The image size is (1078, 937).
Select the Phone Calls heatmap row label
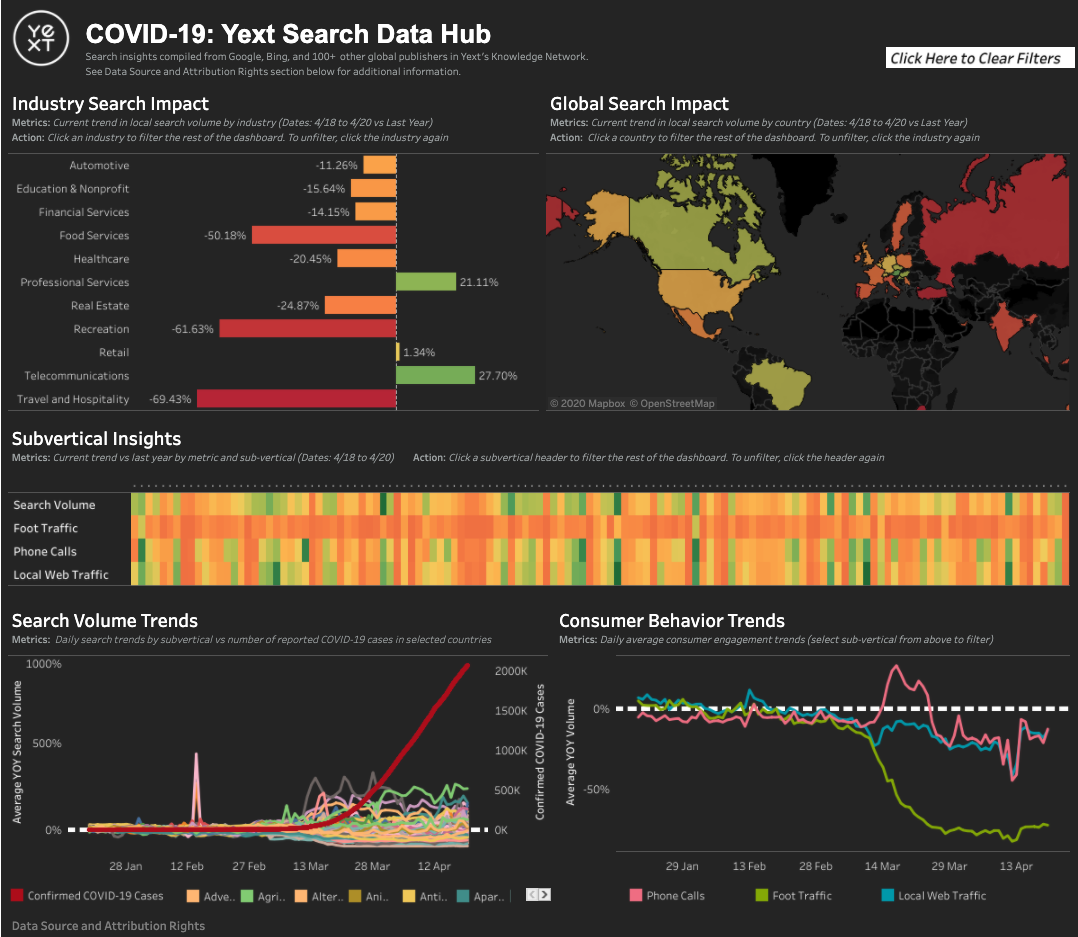tap(45, 552)
